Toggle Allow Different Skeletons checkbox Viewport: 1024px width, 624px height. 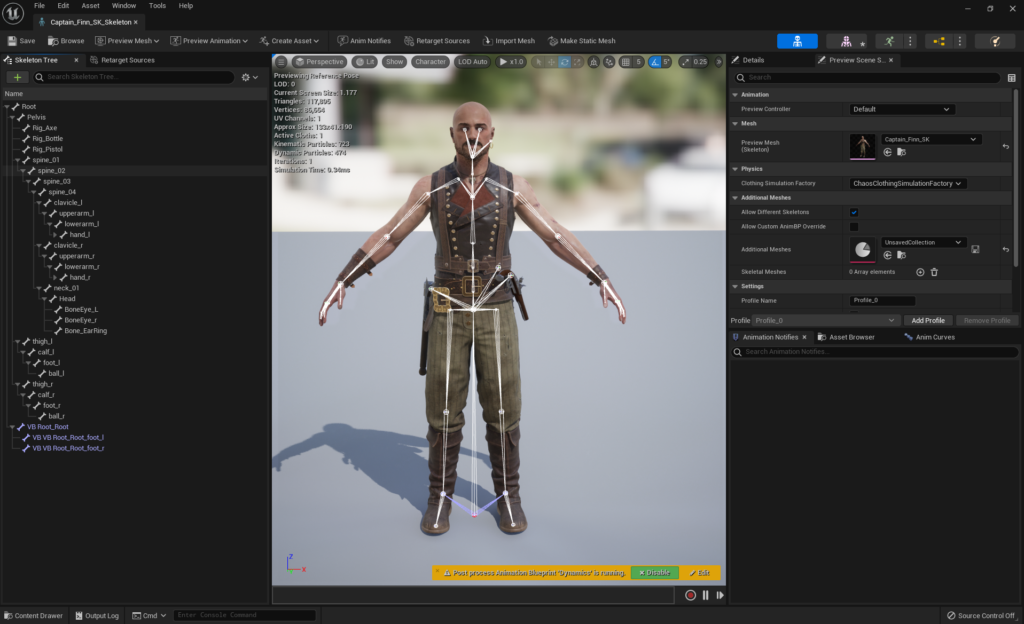854,212
